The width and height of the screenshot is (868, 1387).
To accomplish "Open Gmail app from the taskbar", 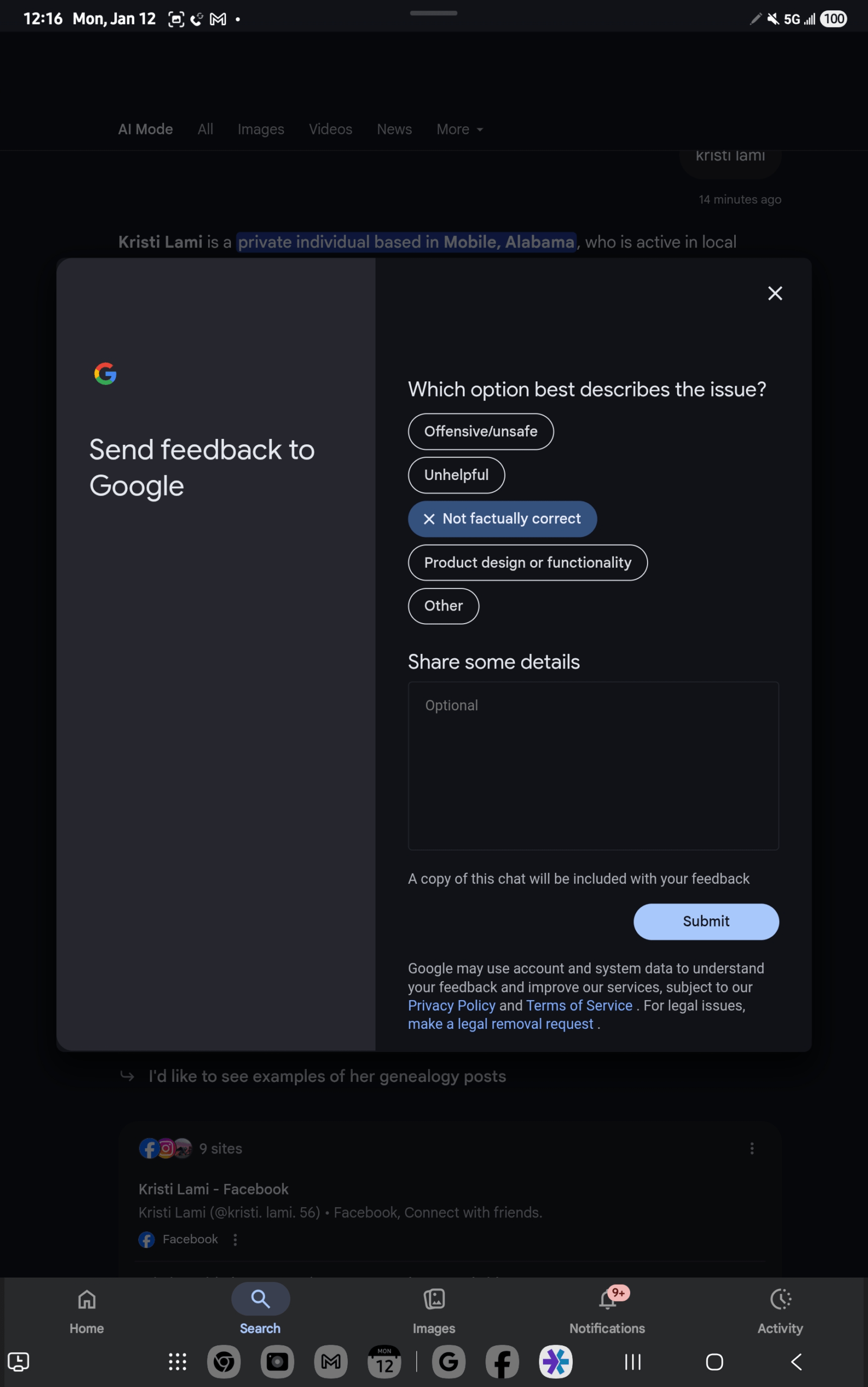I will click(x=331, y=1362).
